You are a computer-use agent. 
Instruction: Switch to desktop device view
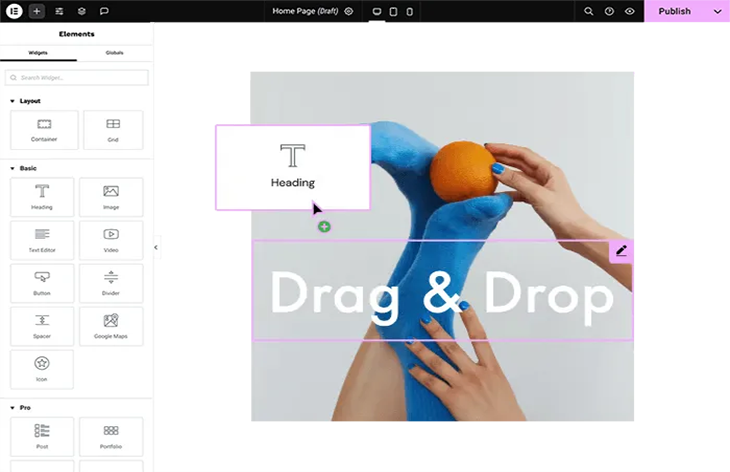[377, 11]
